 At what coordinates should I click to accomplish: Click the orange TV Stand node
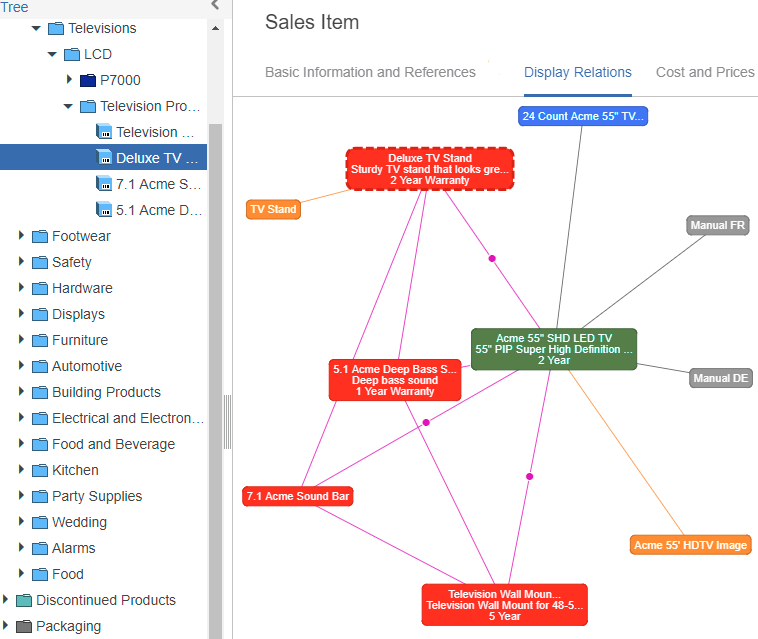click(273, 209)
